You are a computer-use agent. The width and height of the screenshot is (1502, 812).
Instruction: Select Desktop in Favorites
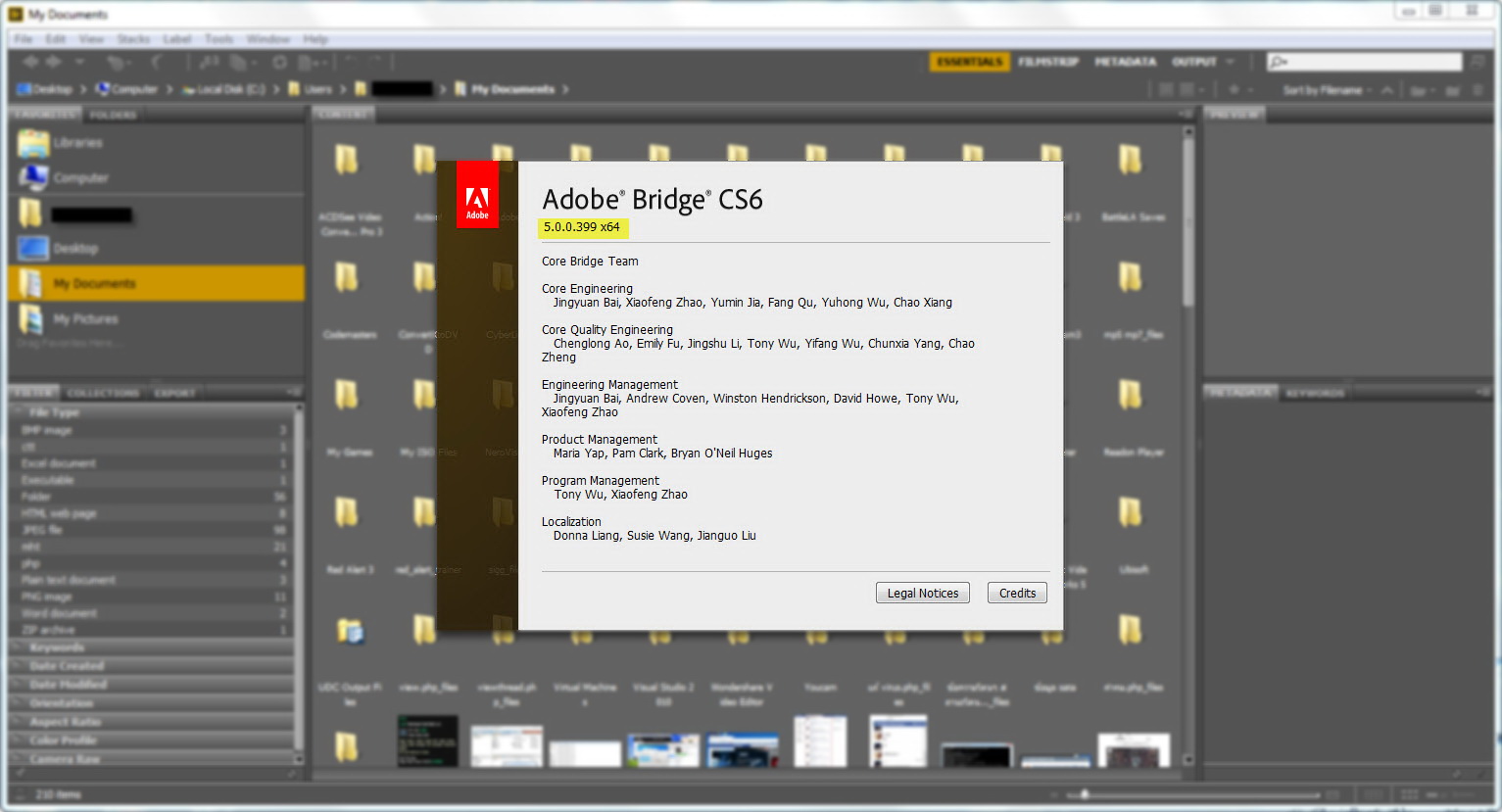point(157,248)
